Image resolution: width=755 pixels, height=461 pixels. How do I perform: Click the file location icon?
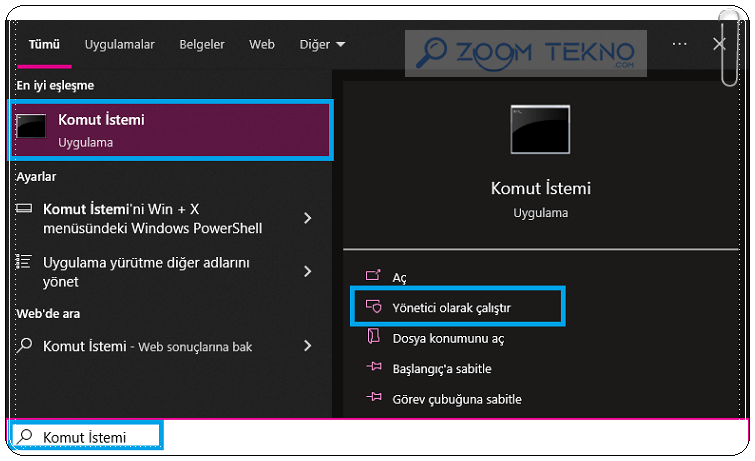(374, 336)
